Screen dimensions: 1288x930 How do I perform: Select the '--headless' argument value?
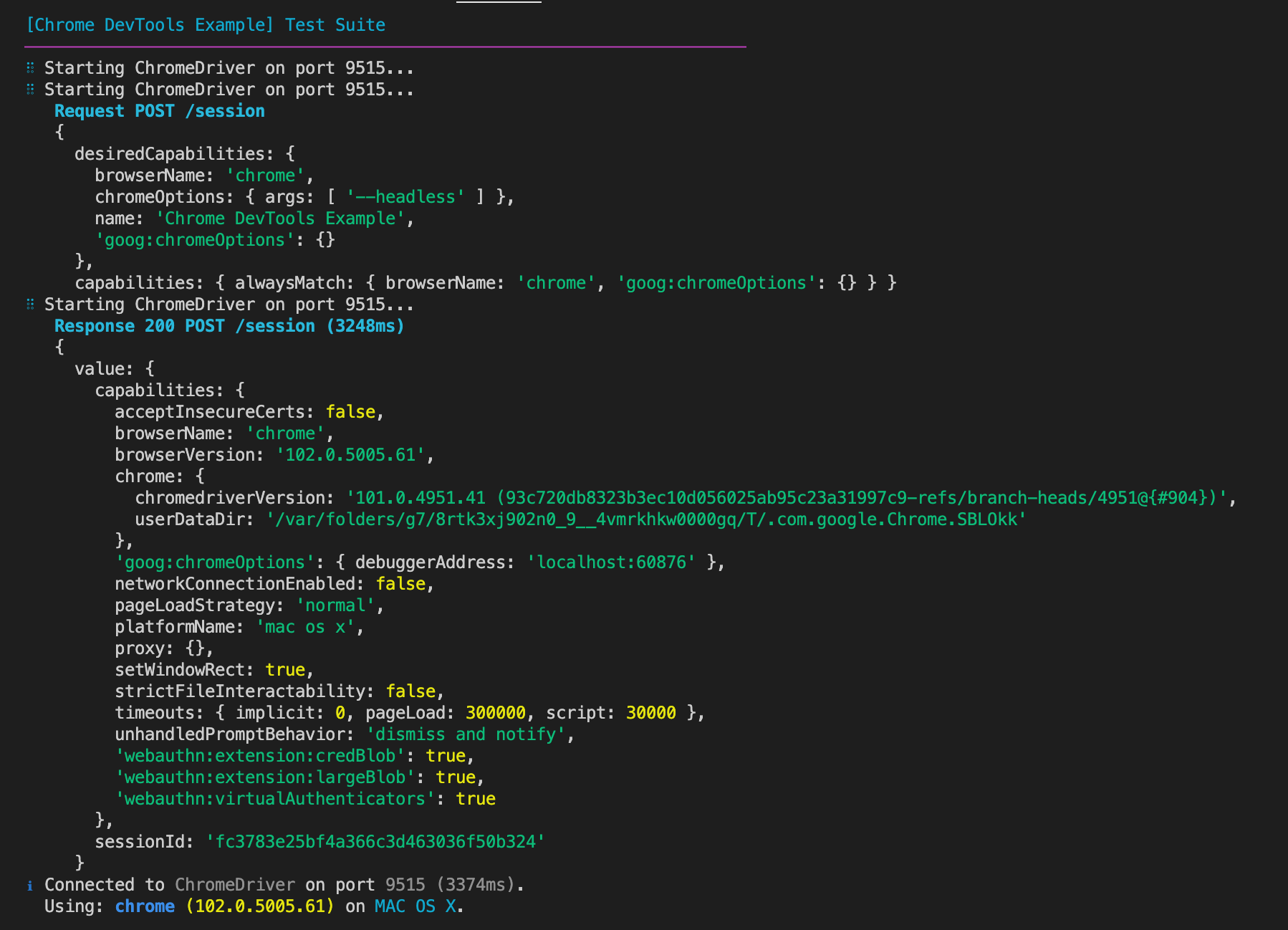405,196
